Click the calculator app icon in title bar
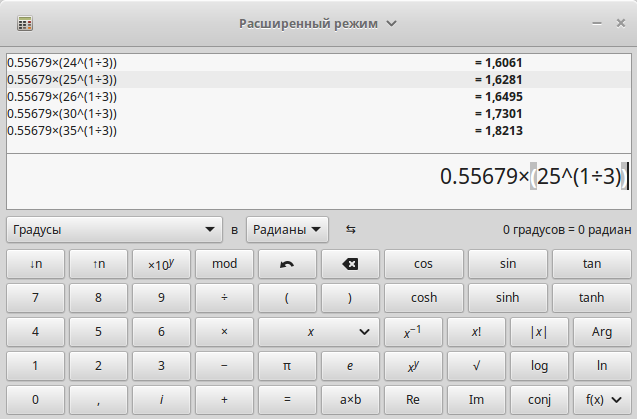Screen dimensions: 637x419 point(25,24)
